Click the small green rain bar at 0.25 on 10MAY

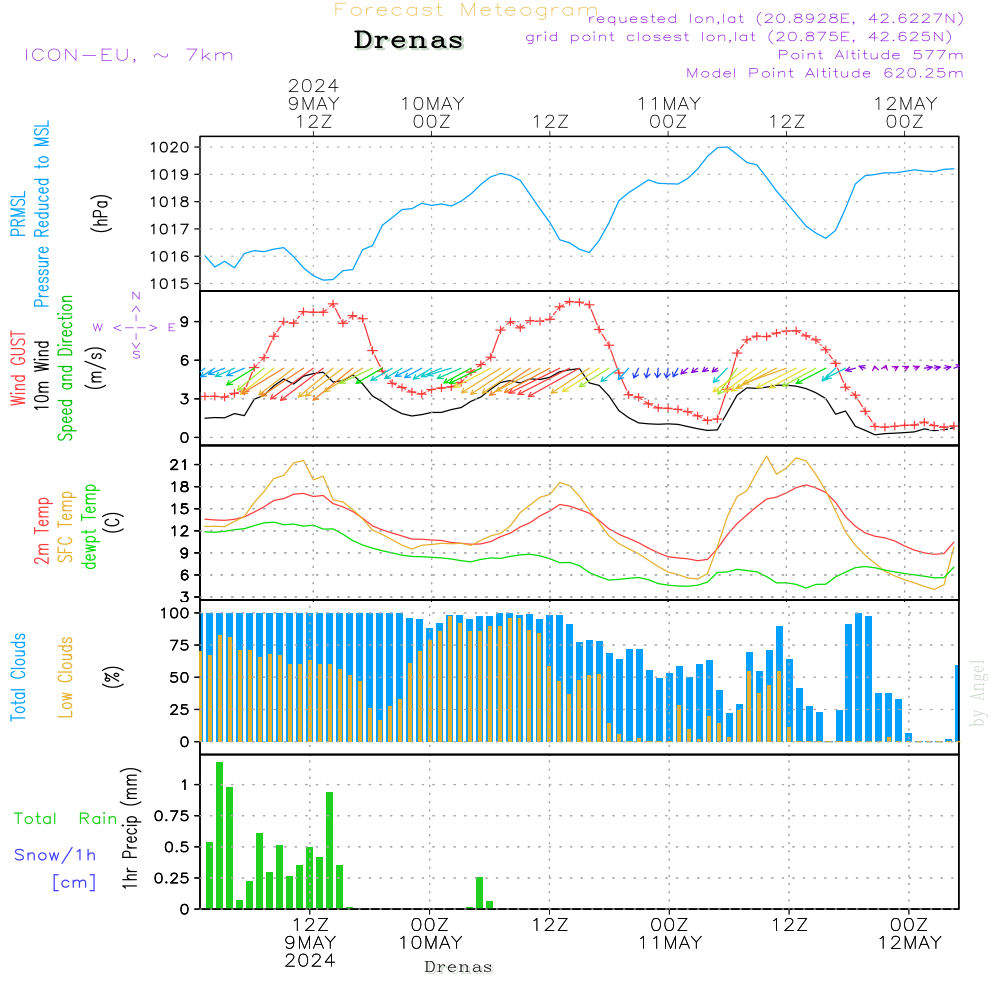coord(480,893)
